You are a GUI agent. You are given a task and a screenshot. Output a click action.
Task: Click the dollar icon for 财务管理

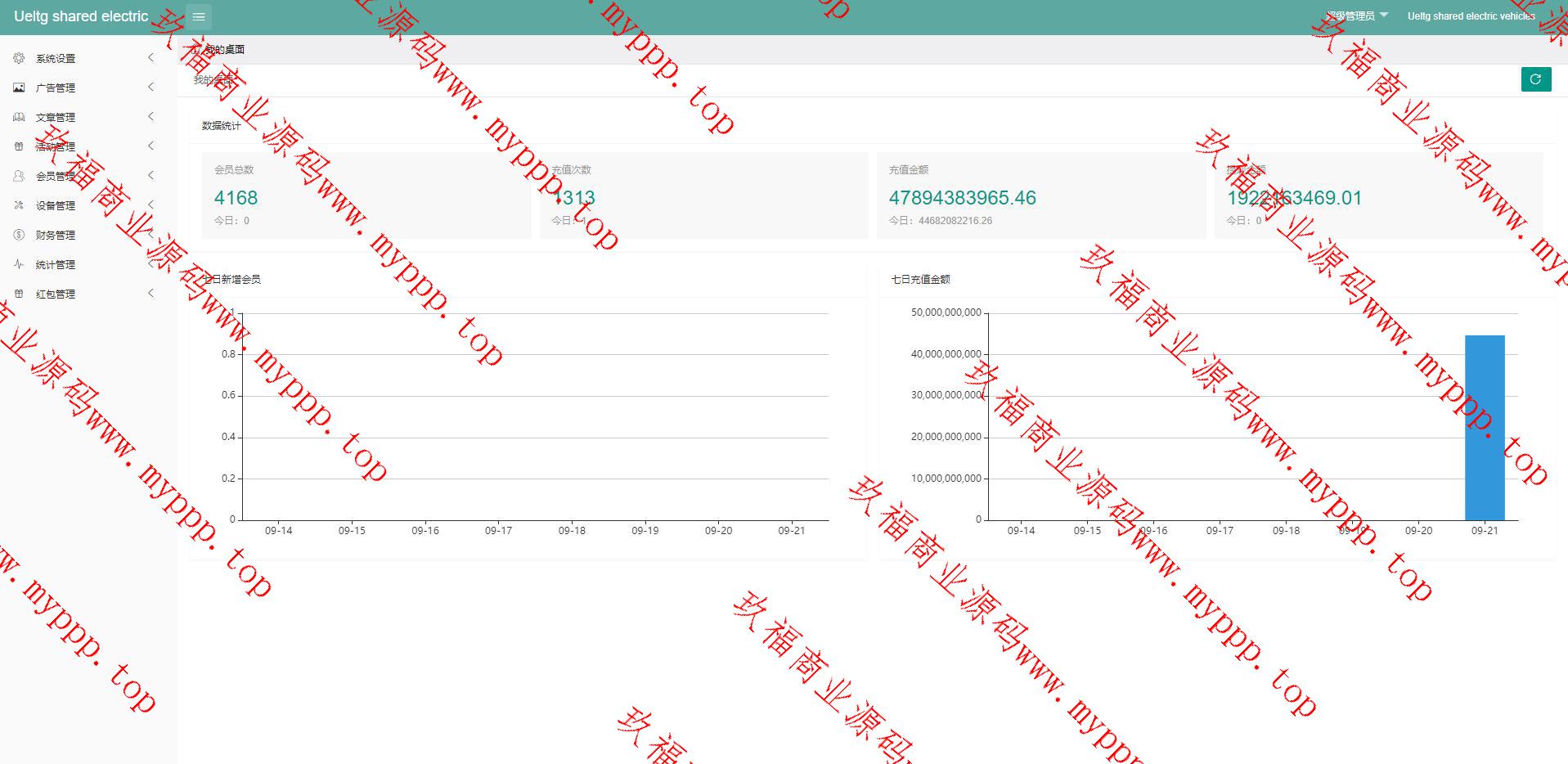coord(19,235)
